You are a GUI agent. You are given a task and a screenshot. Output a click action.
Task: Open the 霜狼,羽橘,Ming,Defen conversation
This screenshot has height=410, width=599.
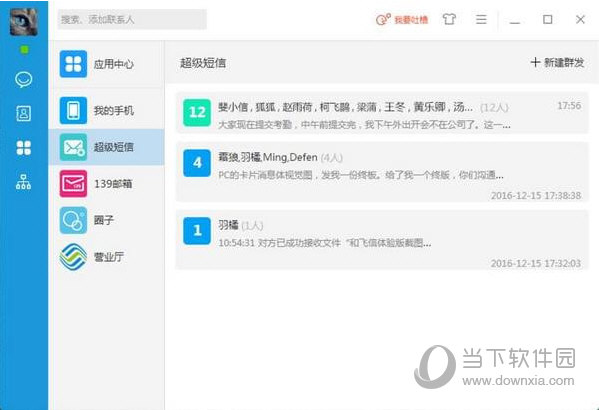[x=382, y=172]
